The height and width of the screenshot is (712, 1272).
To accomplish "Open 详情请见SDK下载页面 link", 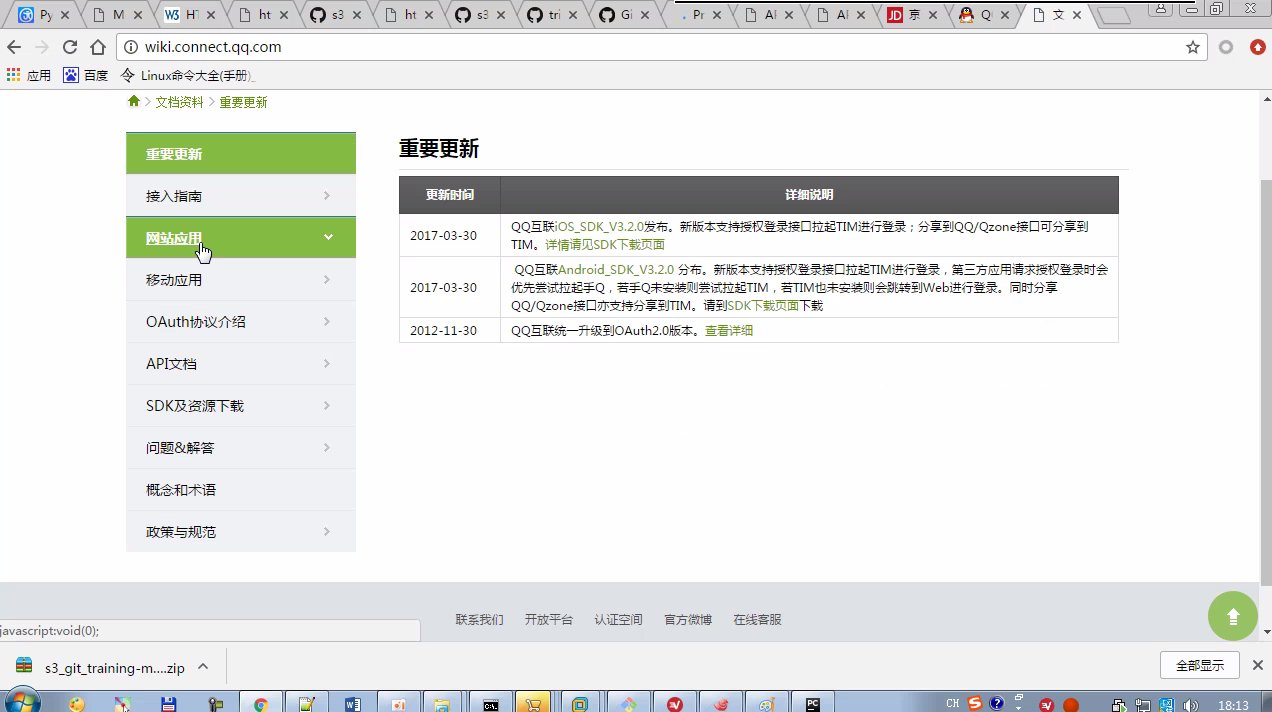I will click(605, 244).
